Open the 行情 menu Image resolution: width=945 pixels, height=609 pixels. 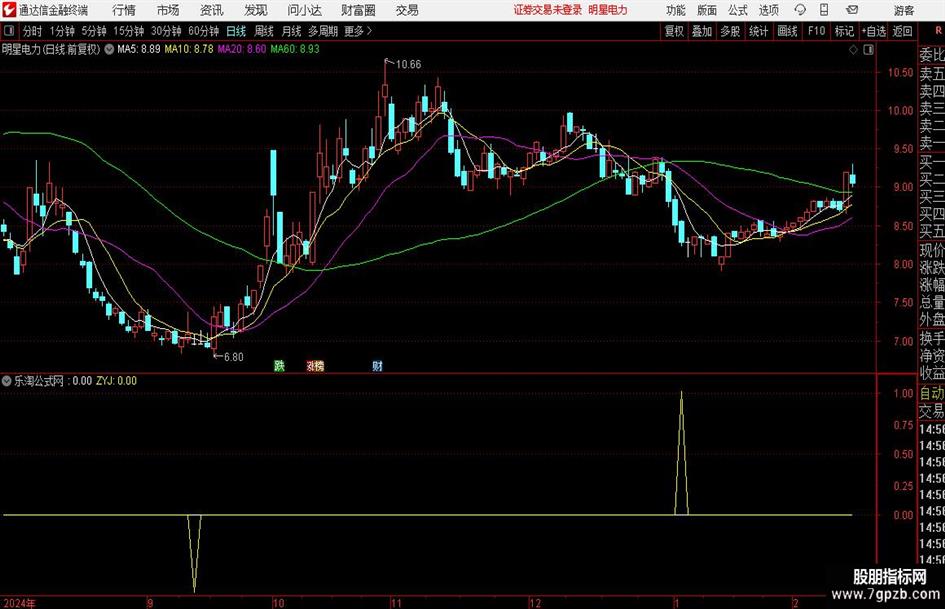(x=124, y=10)
